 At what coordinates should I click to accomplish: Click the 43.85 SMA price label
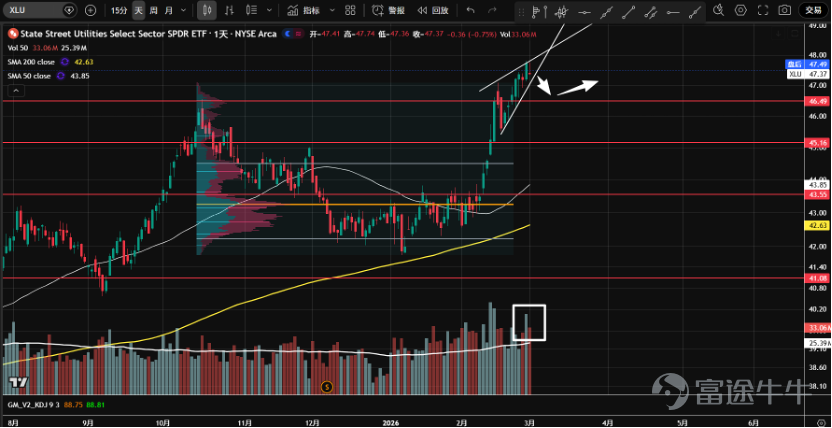click(x=816, y=185)
